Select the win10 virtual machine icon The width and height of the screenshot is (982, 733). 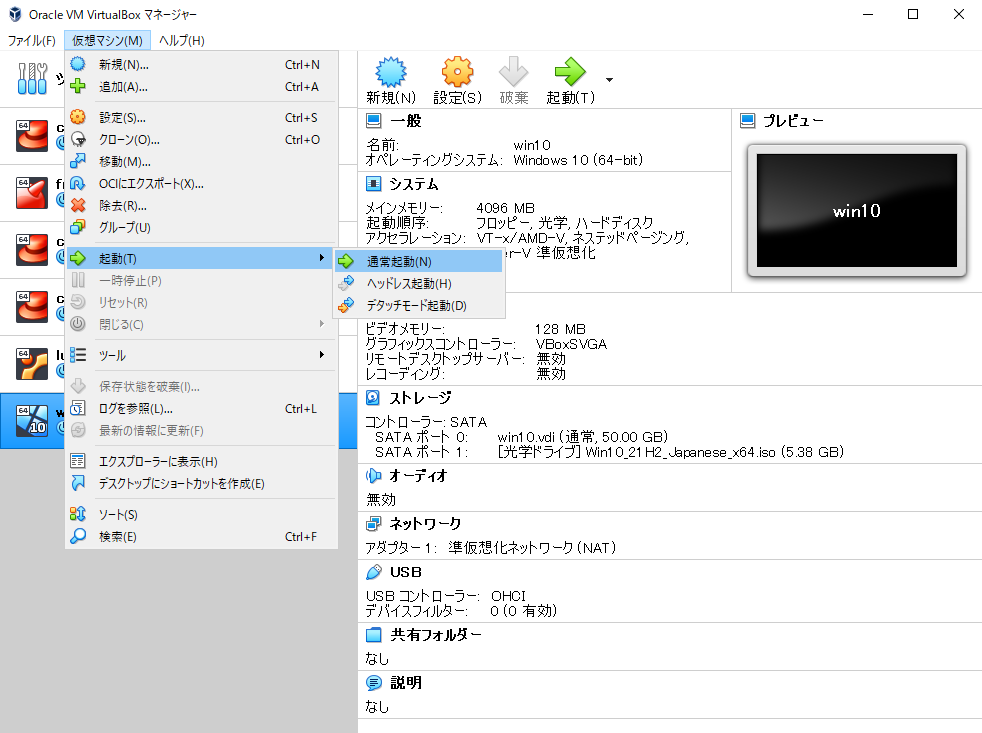pos(30,420)
